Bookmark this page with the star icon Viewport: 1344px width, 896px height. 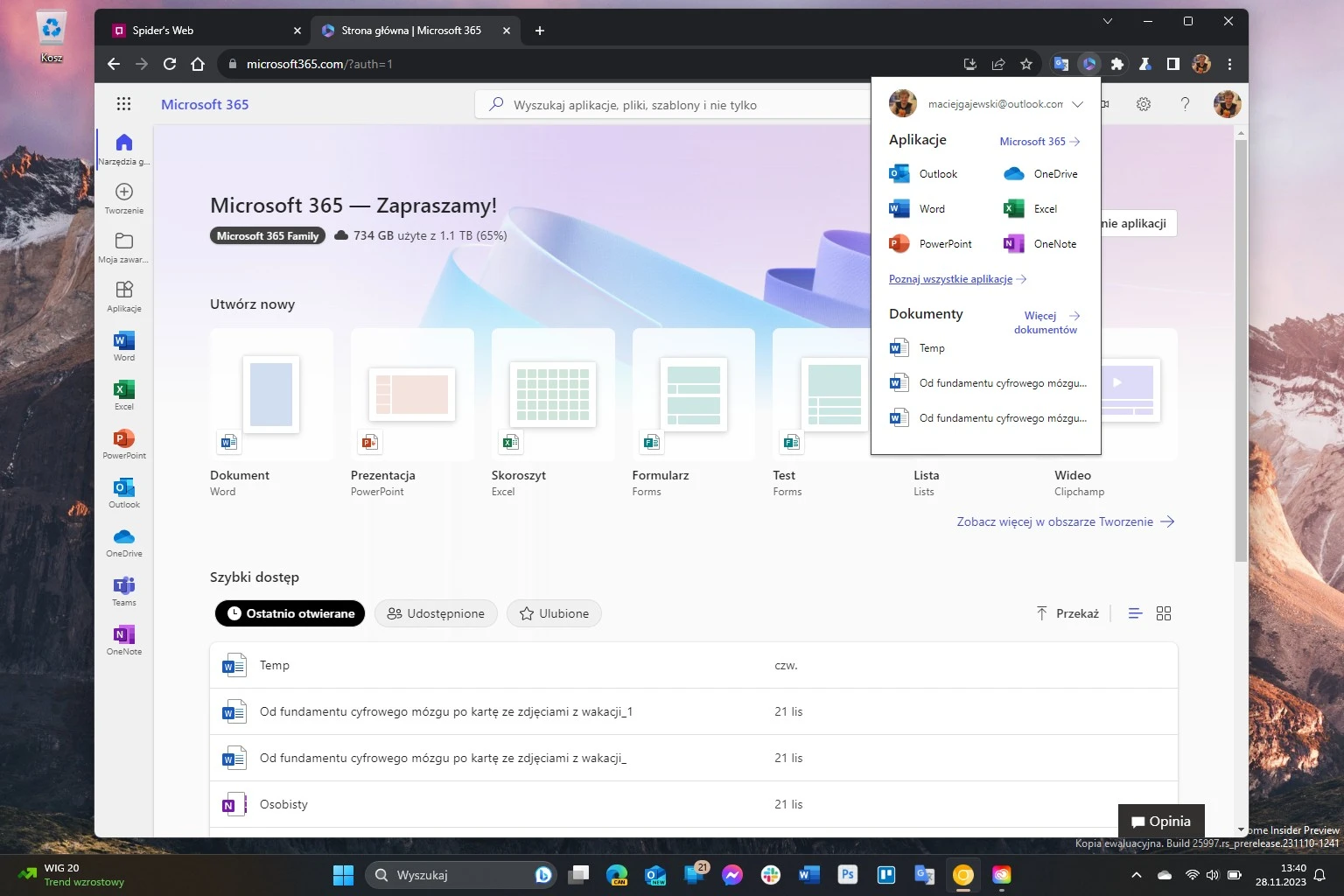pos(1026,64)
